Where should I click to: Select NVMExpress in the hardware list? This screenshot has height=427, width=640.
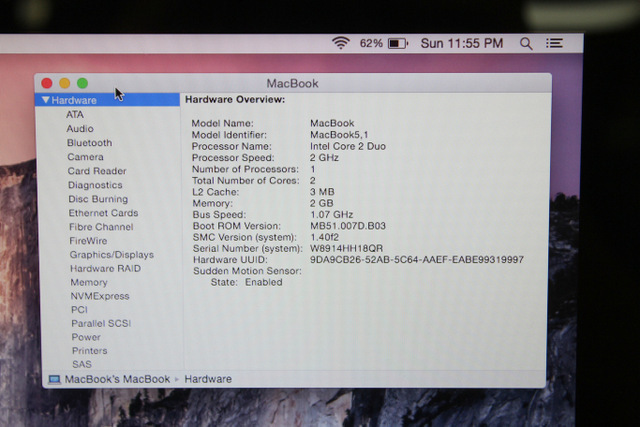click(99, 296)
